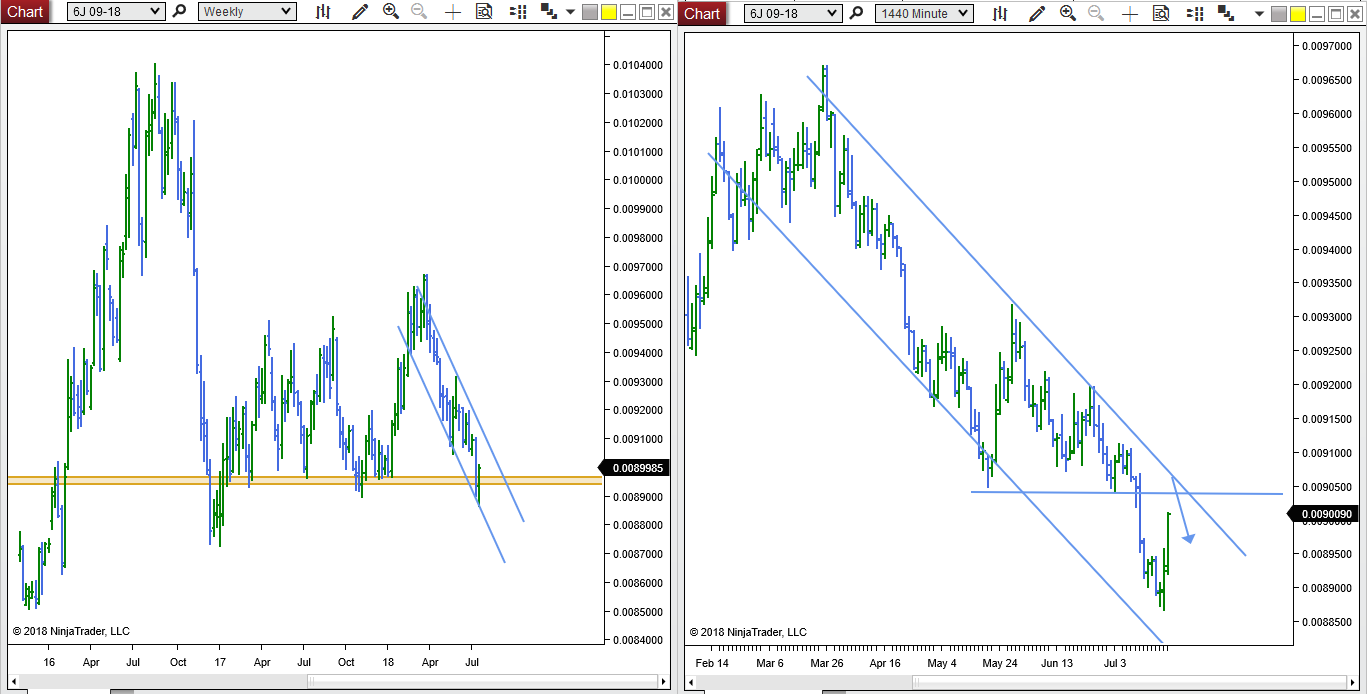Toggle the crosshair cursor in Weekly chart
Screen dimensions: 1367x694
tap(453, 12)
